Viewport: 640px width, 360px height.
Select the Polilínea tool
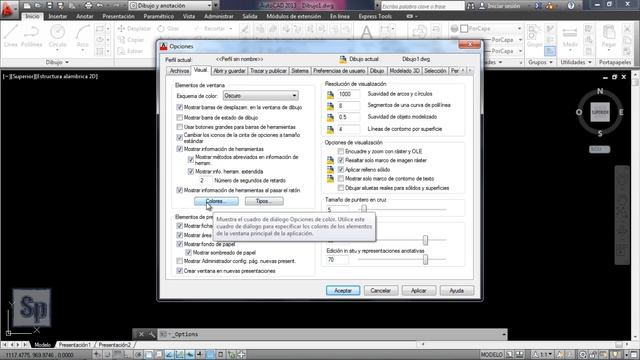pyautogui.click(x=31, y=36)
